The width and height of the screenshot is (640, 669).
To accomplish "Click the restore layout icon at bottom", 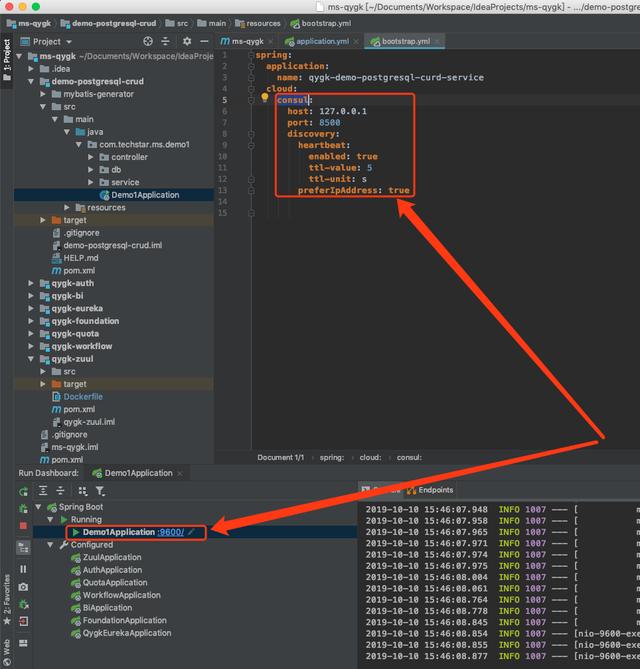I will 23,643.
